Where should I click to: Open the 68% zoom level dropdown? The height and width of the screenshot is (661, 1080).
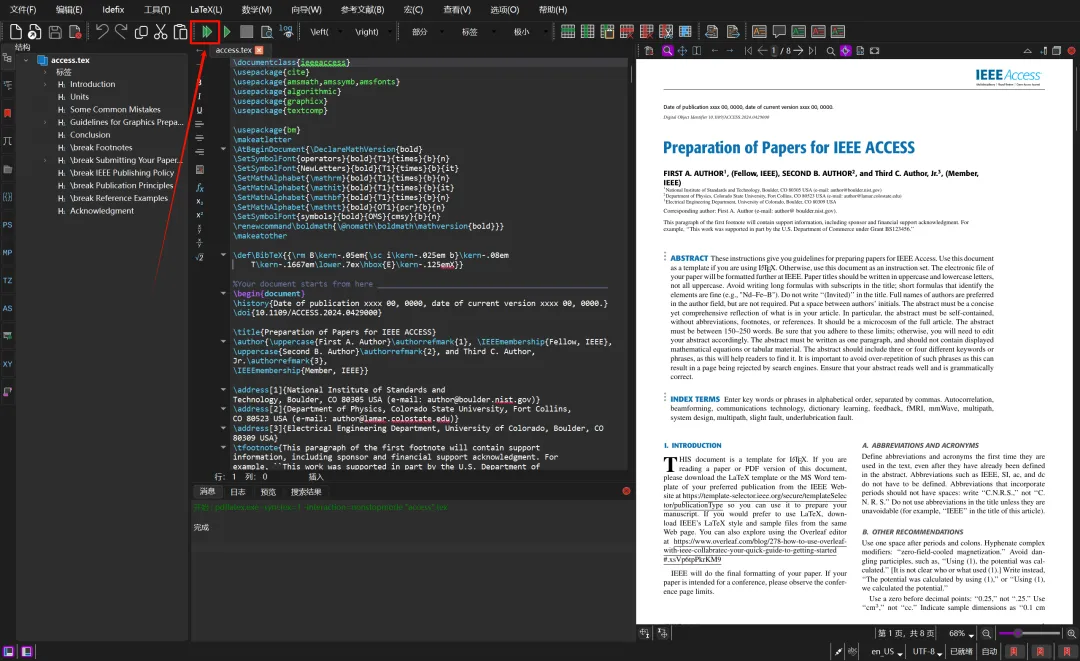point(961,633)
